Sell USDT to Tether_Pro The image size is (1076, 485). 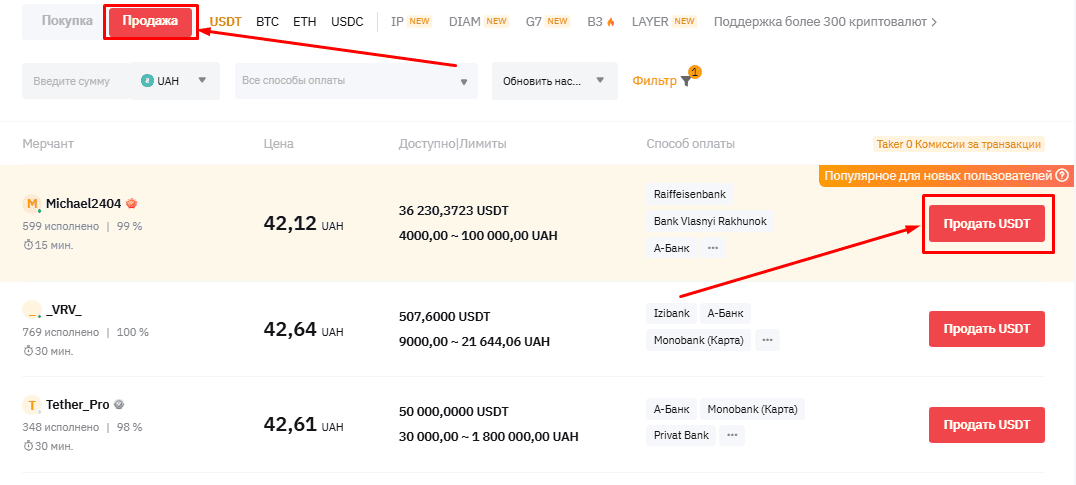point(987,425)
